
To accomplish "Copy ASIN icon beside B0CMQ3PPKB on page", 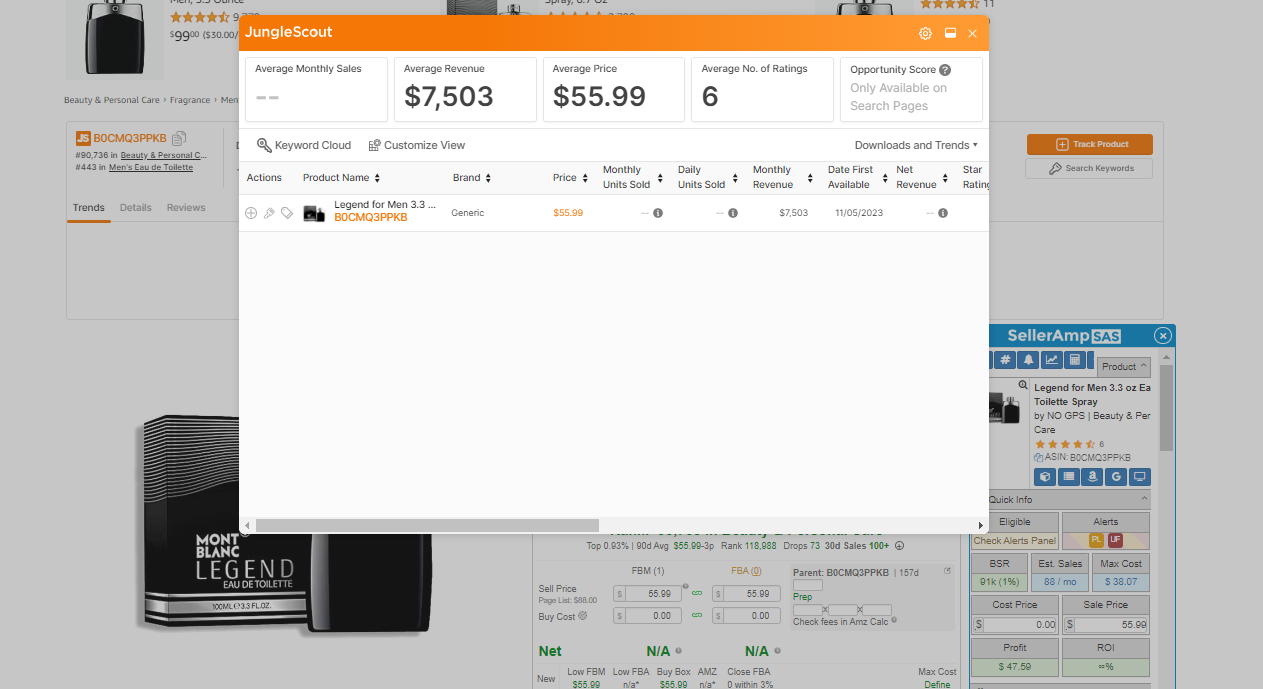I will pyautogui.click(x=179, y=138).
